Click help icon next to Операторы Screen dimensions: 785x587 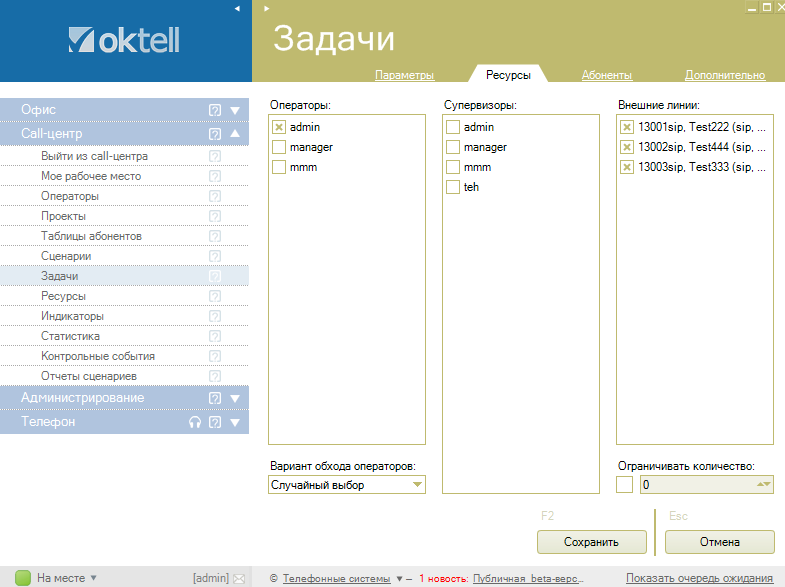[x=214, y=196]
